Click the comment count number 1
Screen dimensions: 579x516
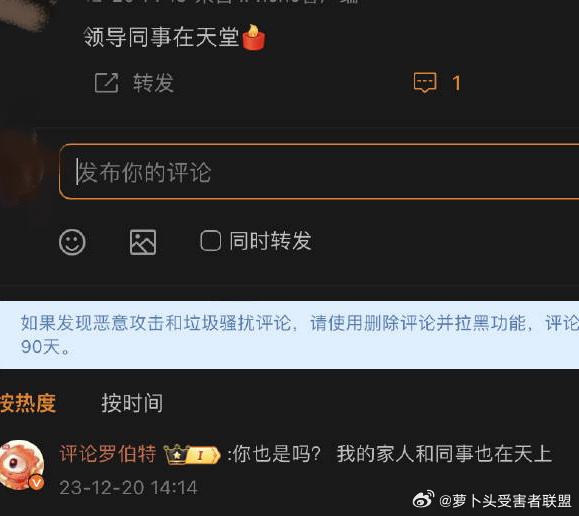point(456,83)
